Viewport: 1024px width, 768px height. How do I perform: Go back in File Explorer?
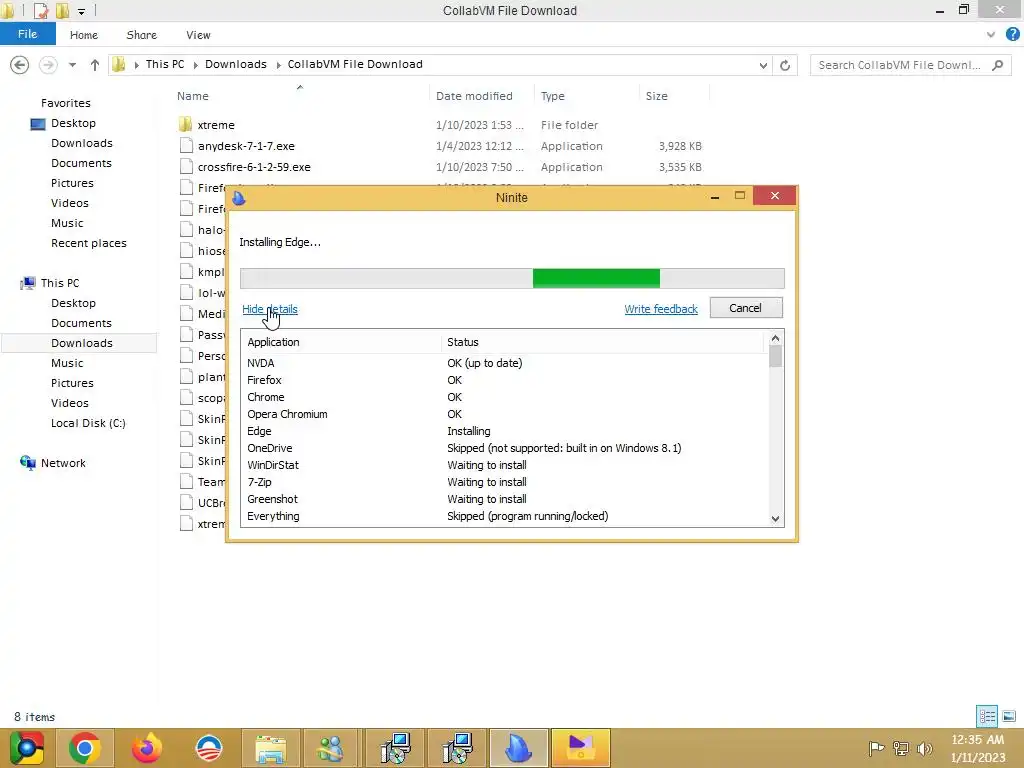point(20,65)
